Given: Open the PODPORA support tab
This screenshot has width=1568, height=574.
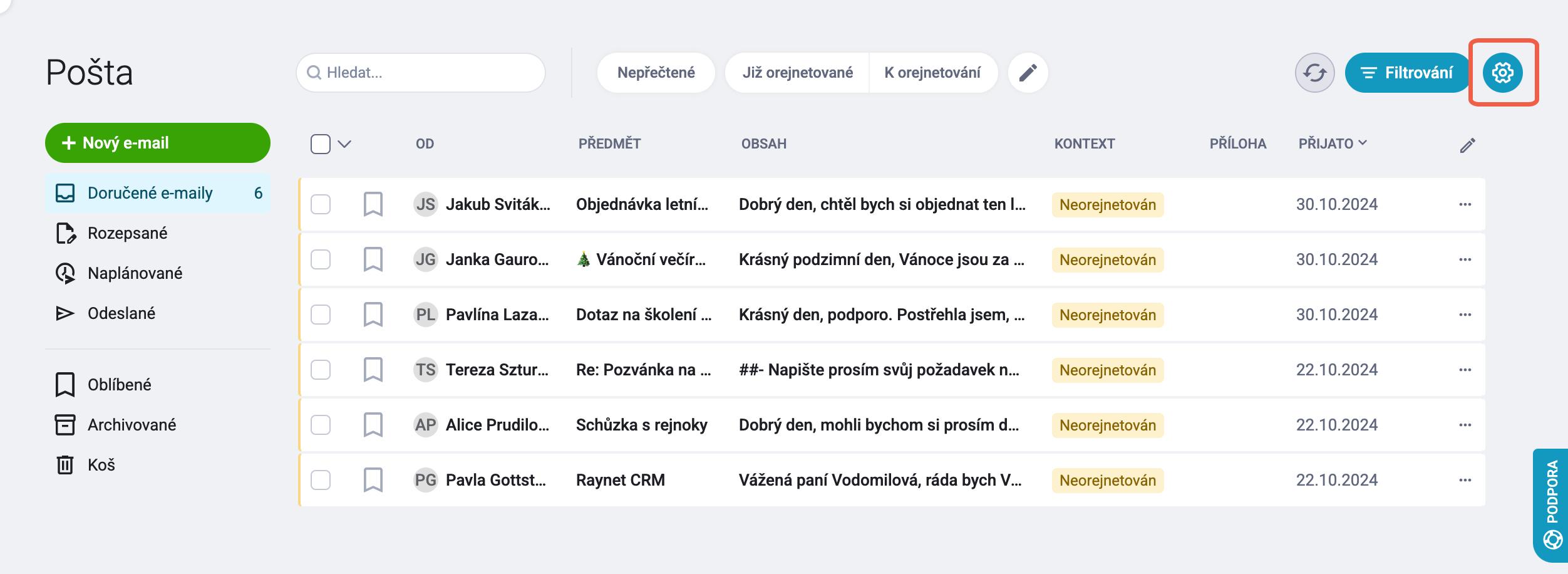Looking at the screenshot, I should click(x=1551, y=505).
